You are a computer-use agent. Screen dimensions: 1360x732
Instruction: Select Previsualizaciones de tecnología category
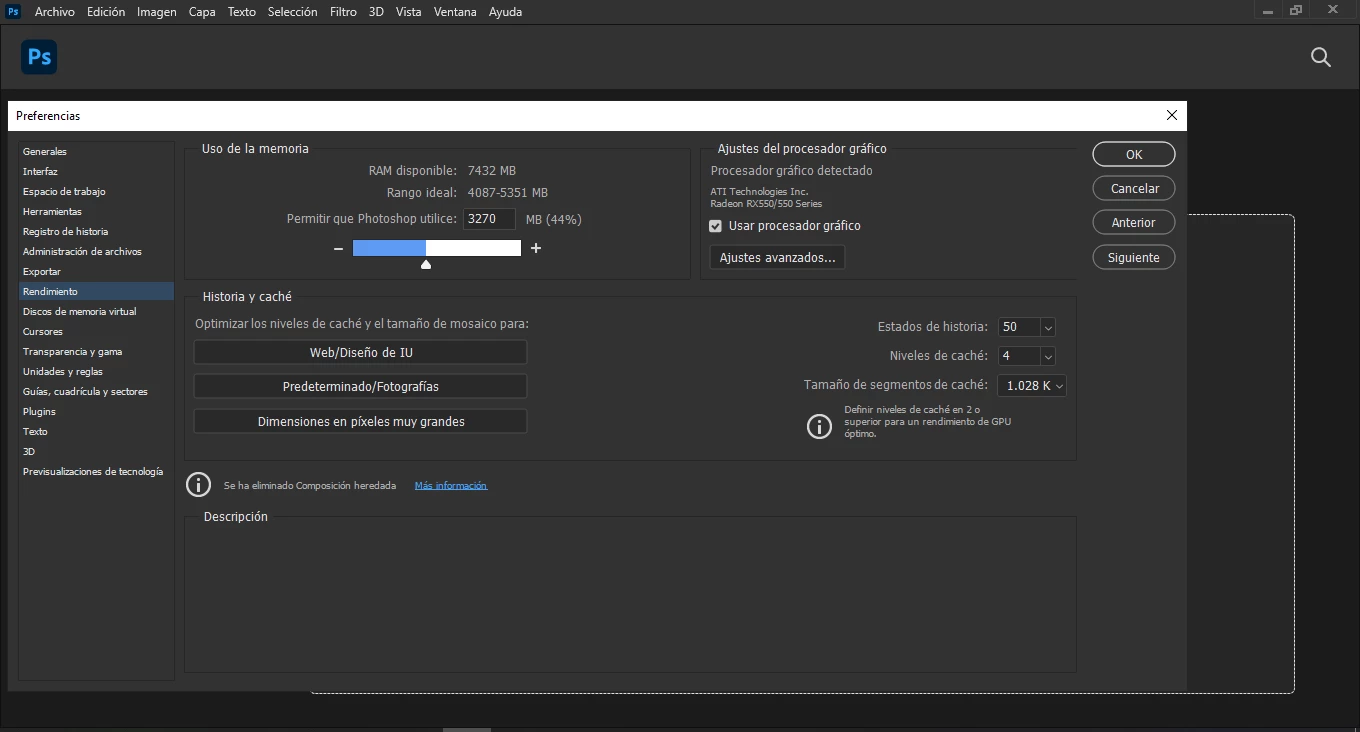click(96, 472)
